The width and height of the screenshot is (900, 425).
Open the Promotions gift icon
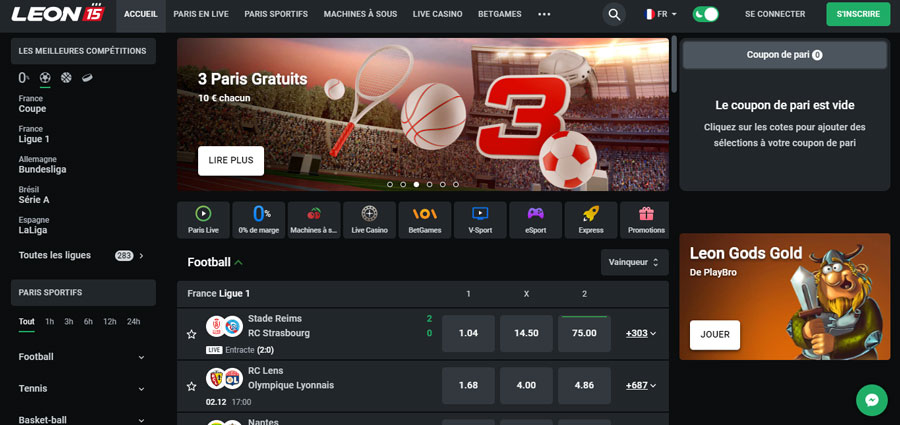(x=646, y=214)
